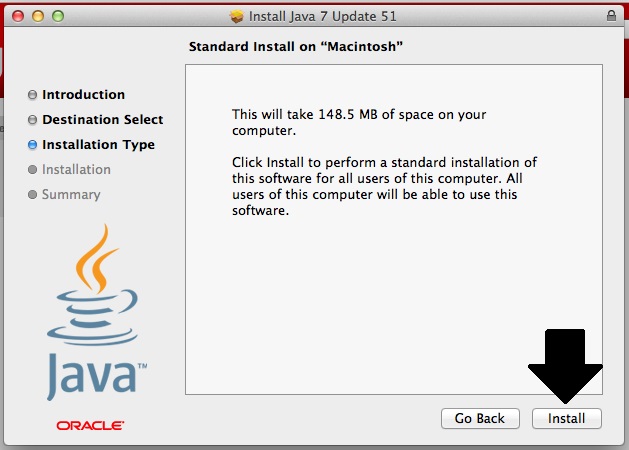Click the grey bullet beside Summary
The width and height of the screenshot is (629, 450).
[33, 195]
